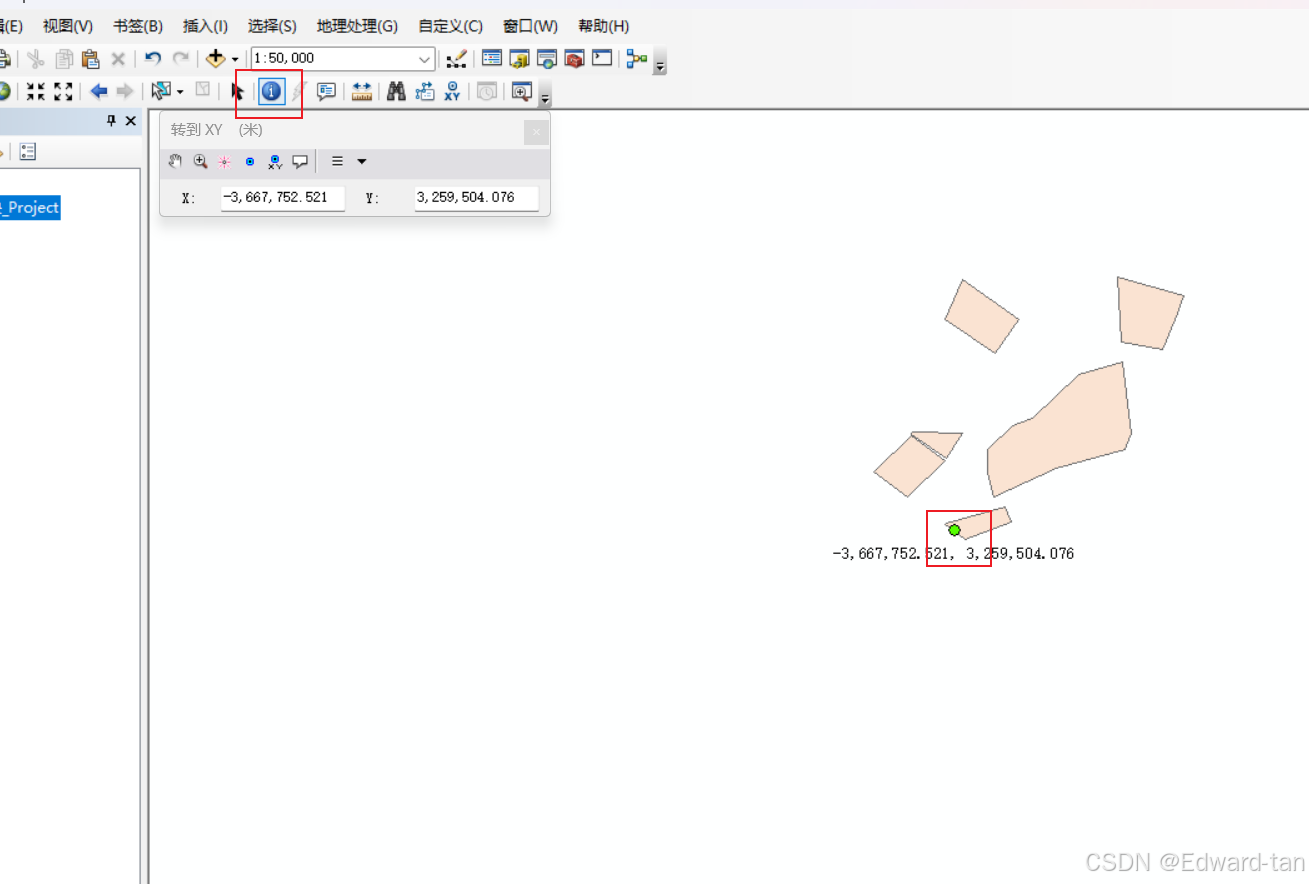Click Add Labeled Point icon in Go To XY
Viewport: 1309px width, 884px height.
pyautogui.click(x=275, y=162)
